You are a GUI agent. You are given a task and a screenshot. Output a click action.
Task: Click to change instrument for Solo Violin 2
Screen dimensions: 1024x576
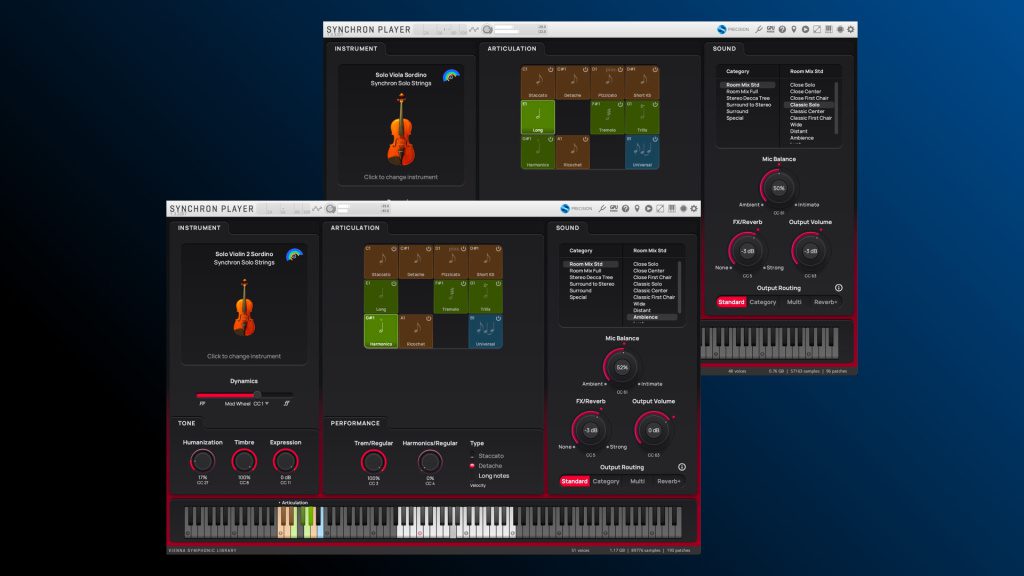click(244, 356)
